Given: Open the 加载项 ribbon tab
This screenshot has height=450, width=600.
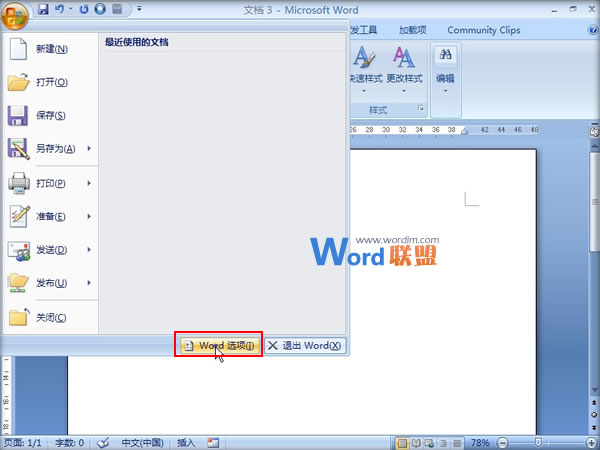Looking at the screenshot, I should (412, 30).
